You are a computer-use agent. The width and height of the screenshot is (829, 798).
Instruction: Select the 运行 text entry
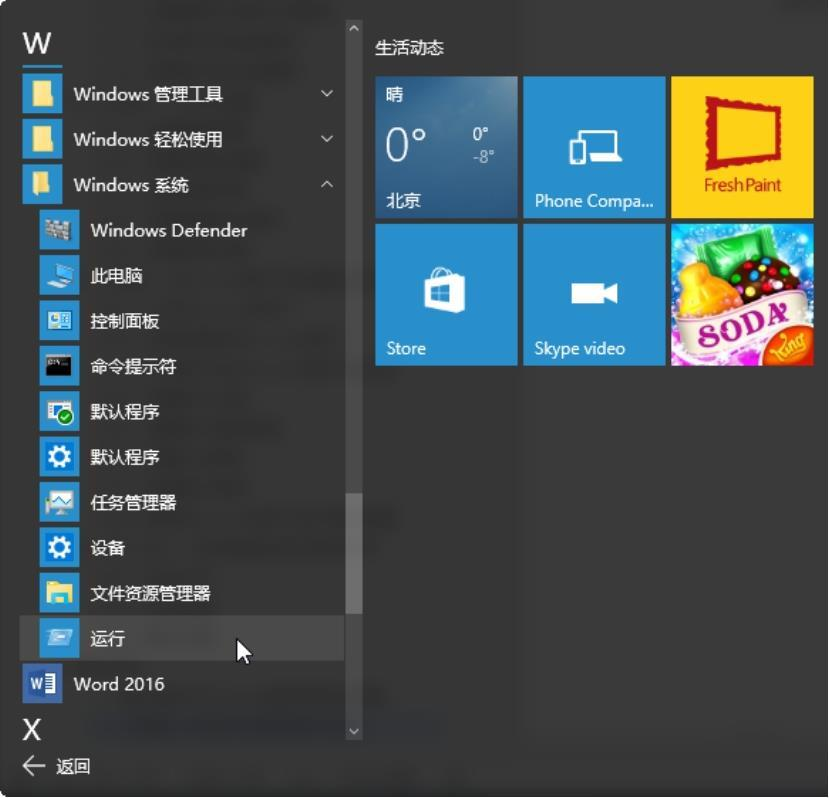point(107,639)
